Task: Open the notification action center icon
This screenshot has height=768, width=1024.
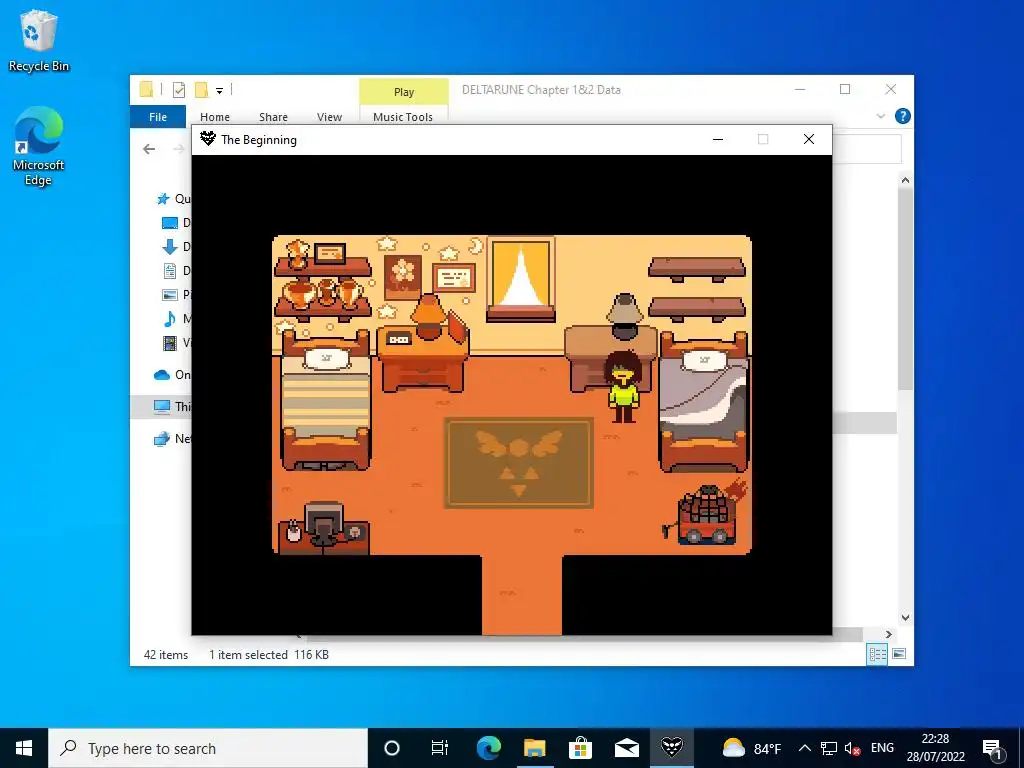Action: (992, 748)
